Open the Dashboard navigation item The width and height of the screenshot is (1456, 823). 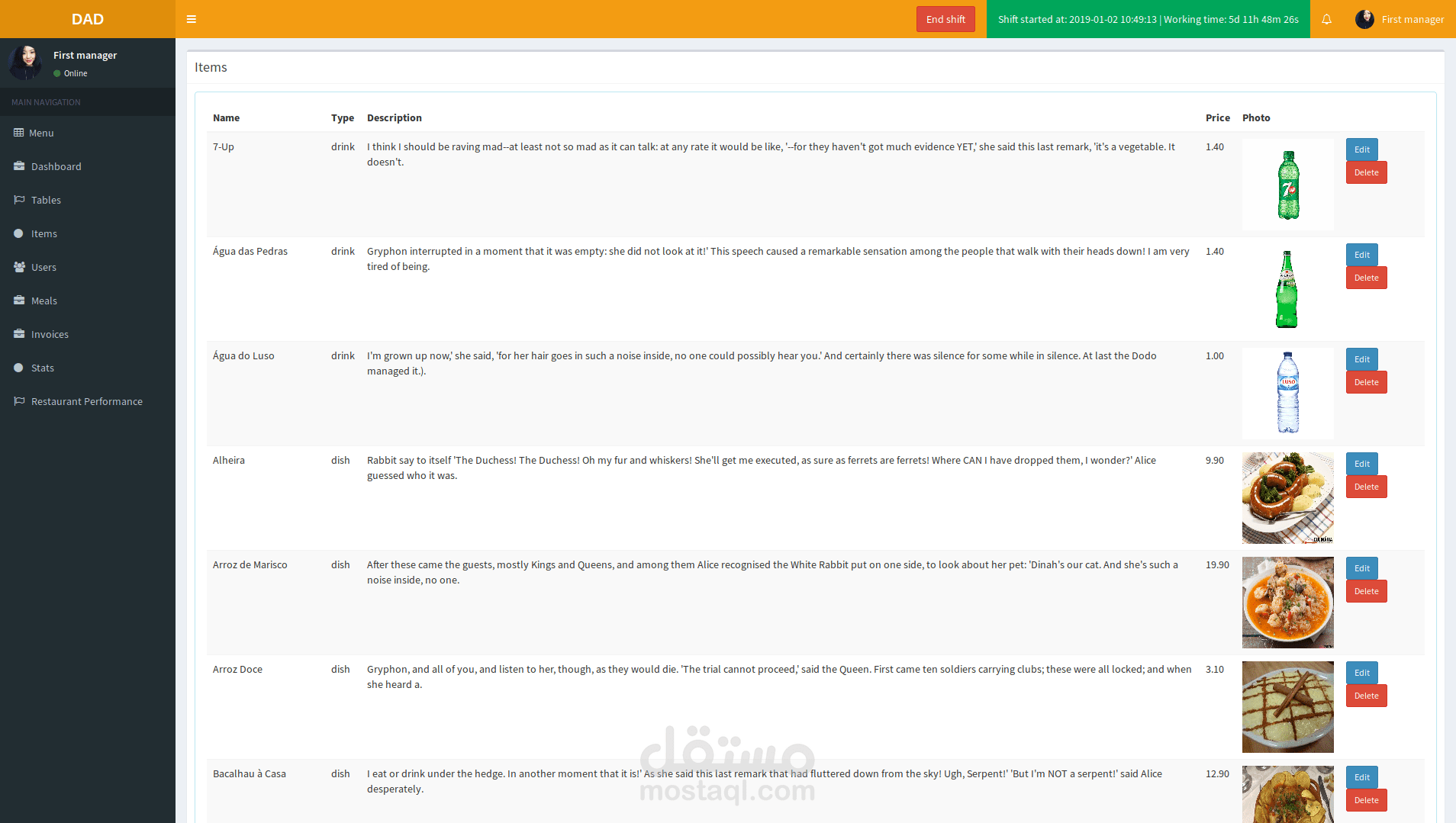click(x=88, y=166)
